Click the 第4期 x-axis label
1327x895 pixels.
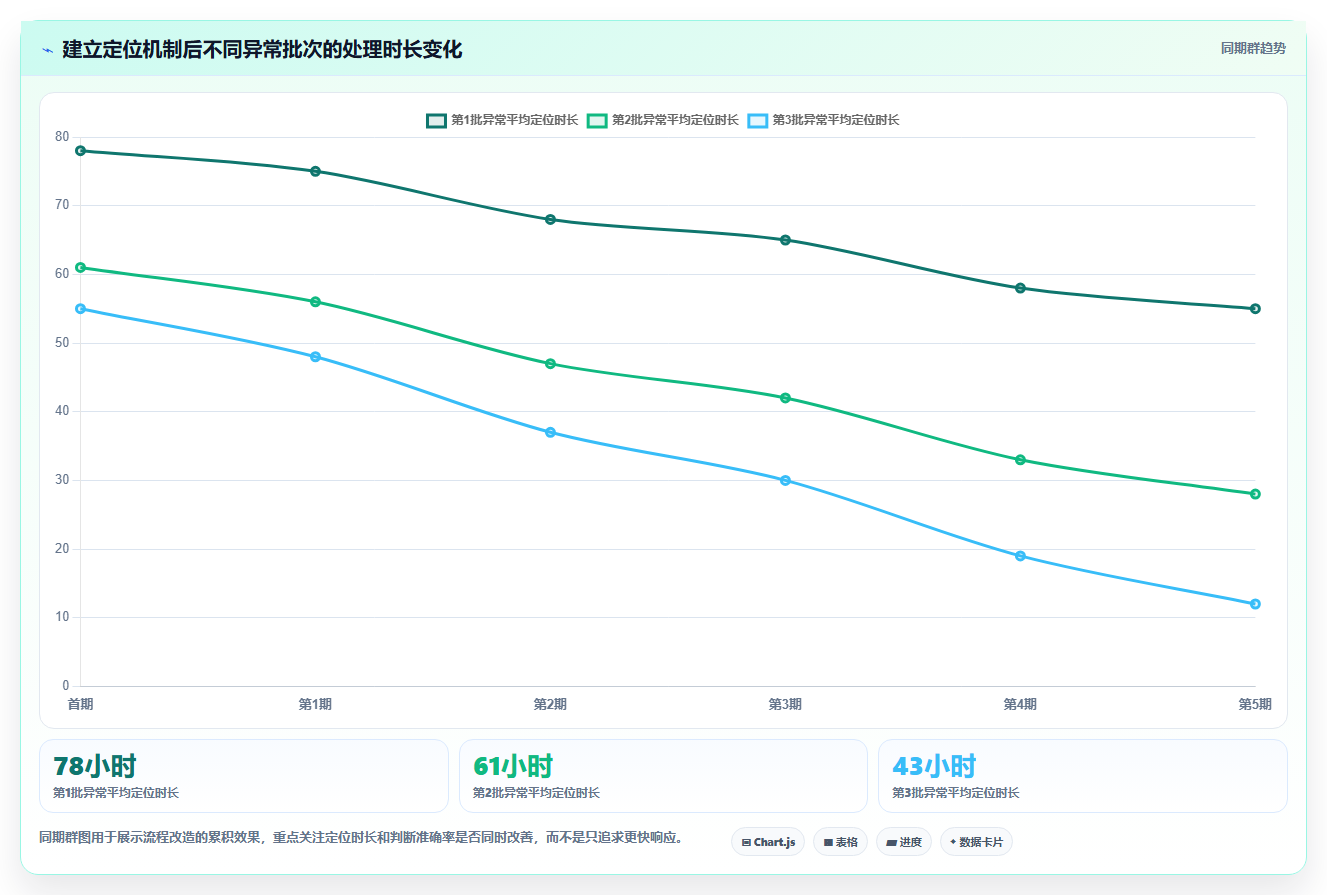click(x=1020, y=704)
